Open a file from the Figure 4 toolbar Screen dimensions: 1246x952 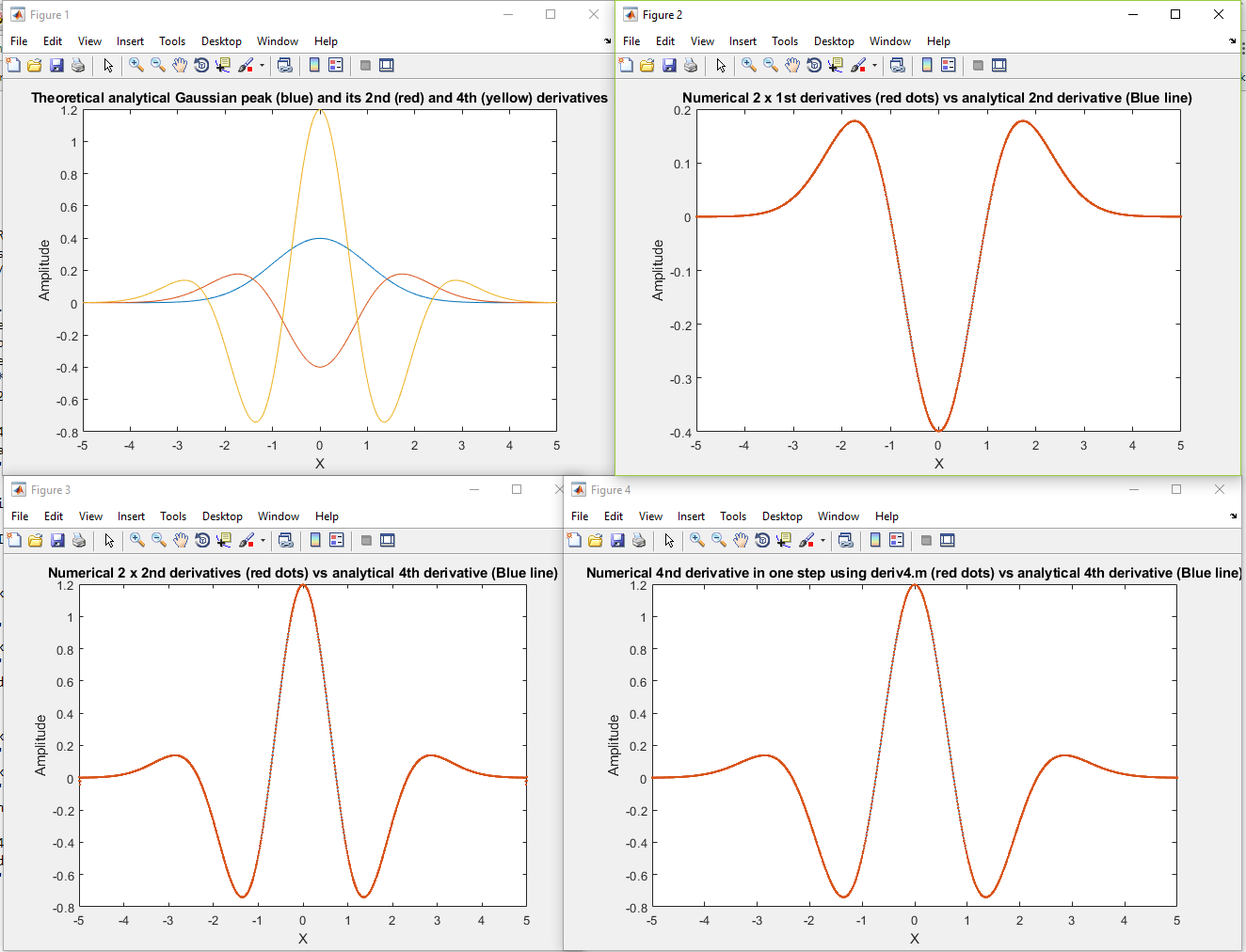point(596,540)
